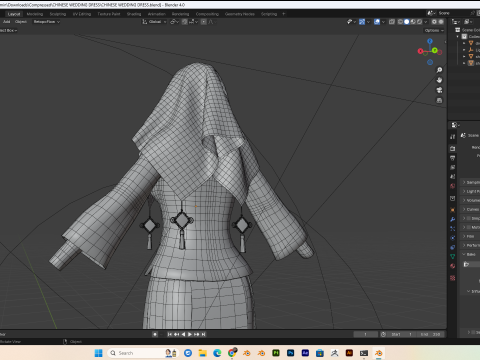Open the RetopoFlow dropdown menu

coord(47,22)
